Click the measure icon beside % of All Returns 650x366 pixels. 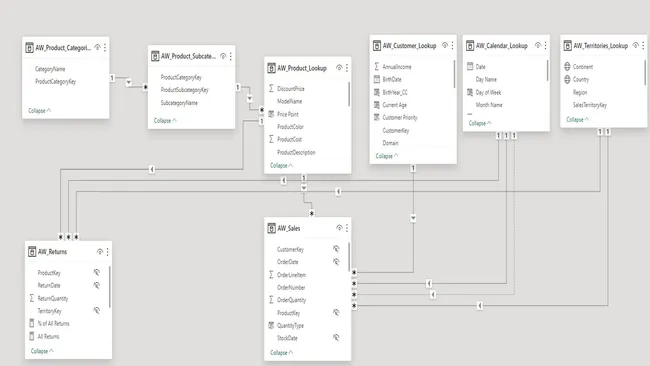click(x=32, y=323)
